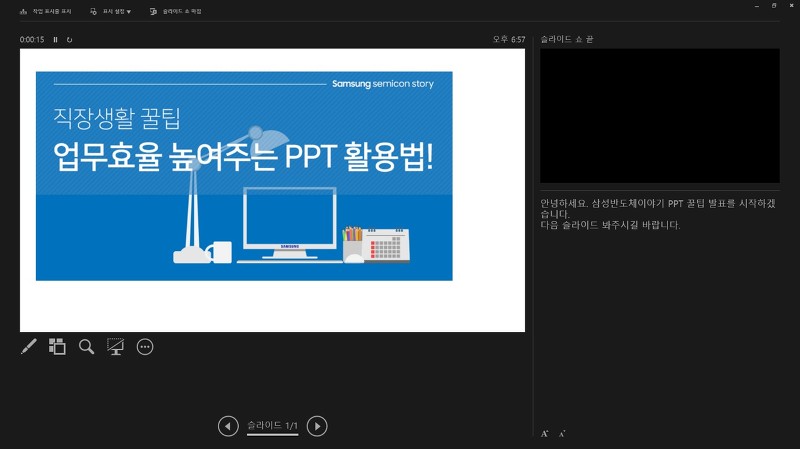Go to previous slide arrow
This screenshot has height=449, width=800.
tap(228, 426)
